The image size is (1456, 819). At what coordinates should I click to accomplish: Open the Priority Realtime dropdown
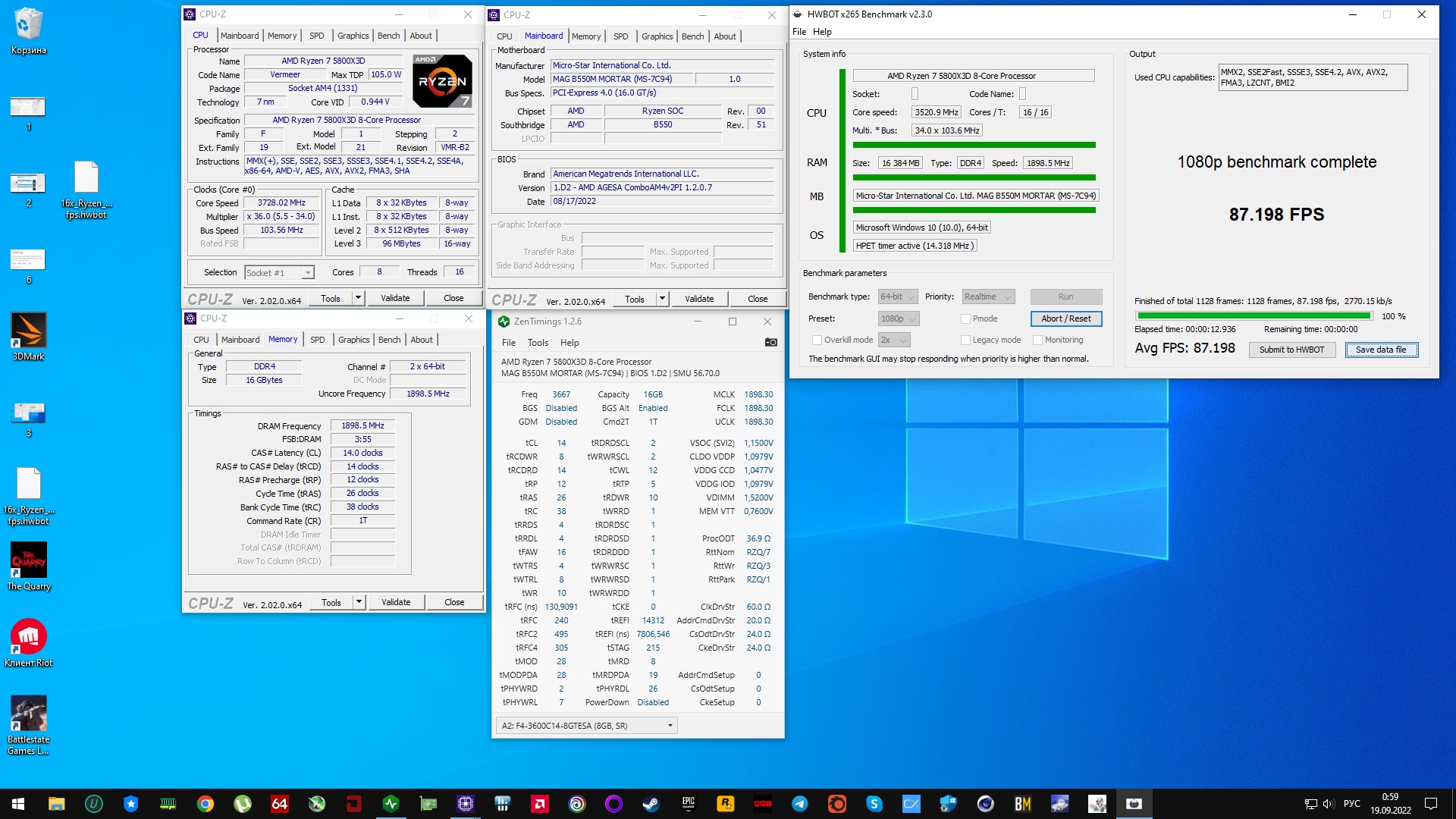pyautogui.click(x=988, y=297)
